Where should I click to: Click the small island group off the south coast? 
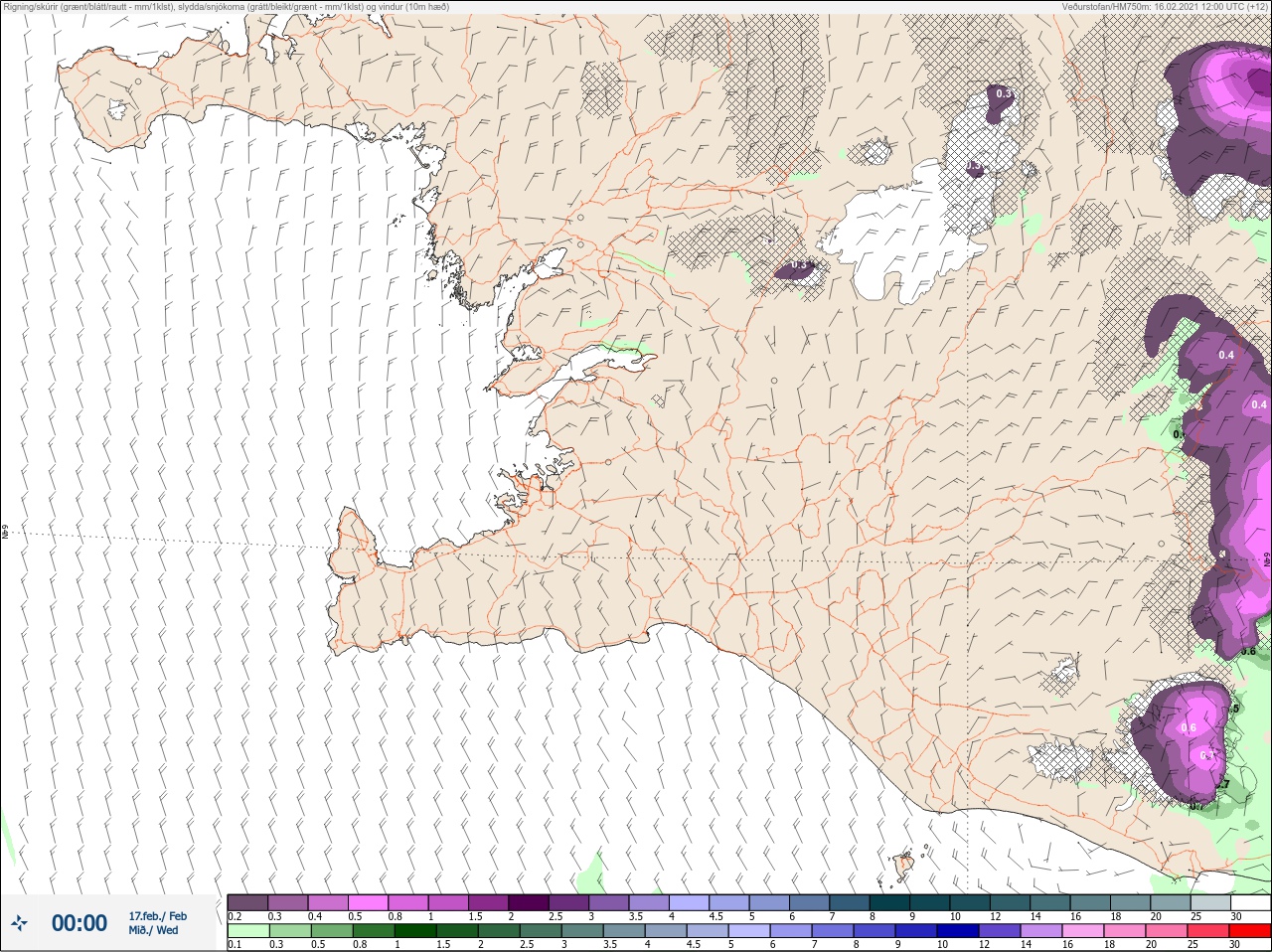pyautogui.click(x=905, y=863)
